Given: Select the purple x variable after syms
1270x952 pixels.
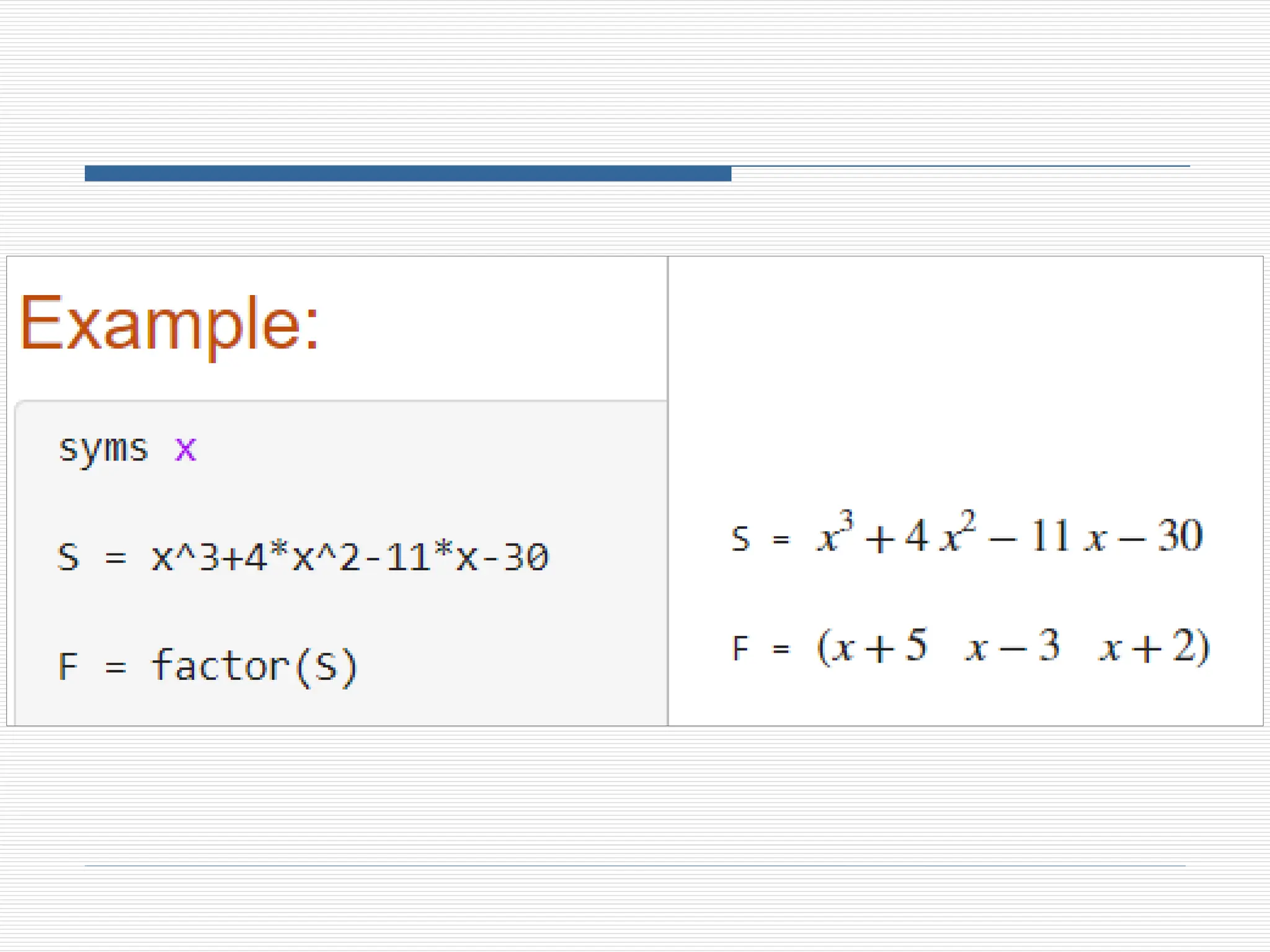Looking at the screenshot, I should tap(185, 448).
